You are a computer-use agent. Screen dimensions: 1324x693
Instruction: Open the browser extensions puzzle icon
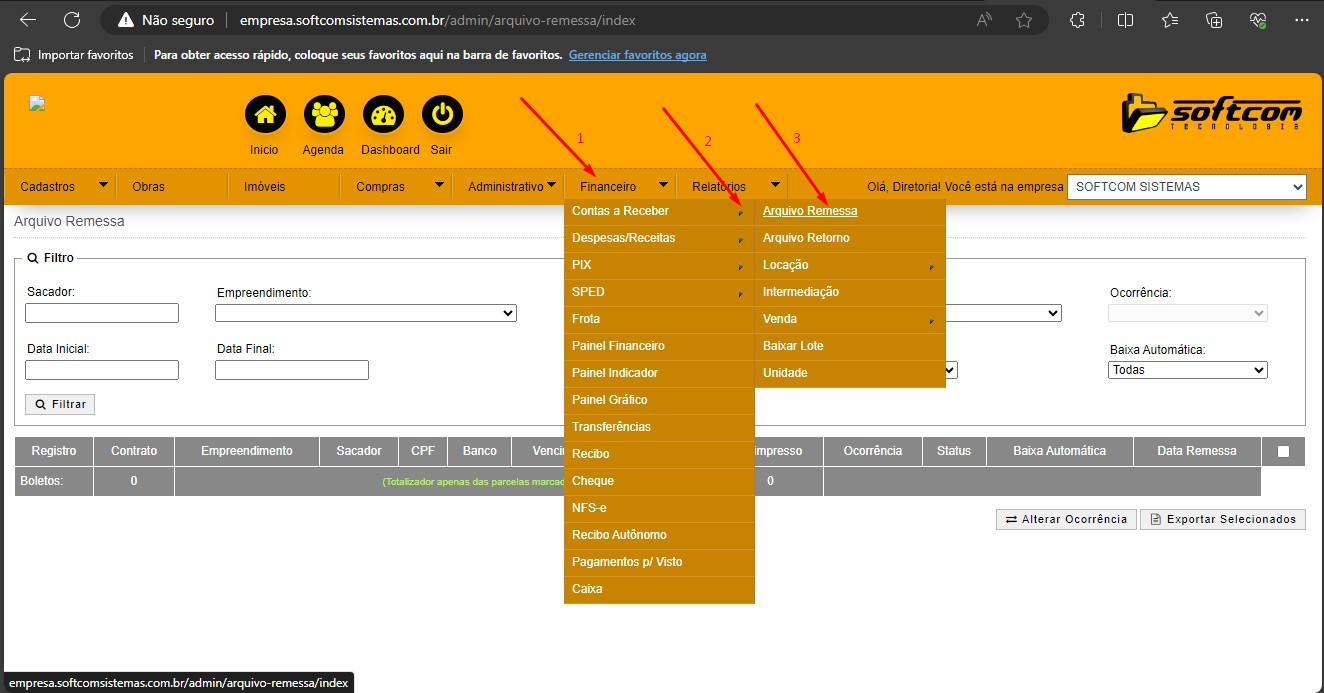click(1077, 20)
